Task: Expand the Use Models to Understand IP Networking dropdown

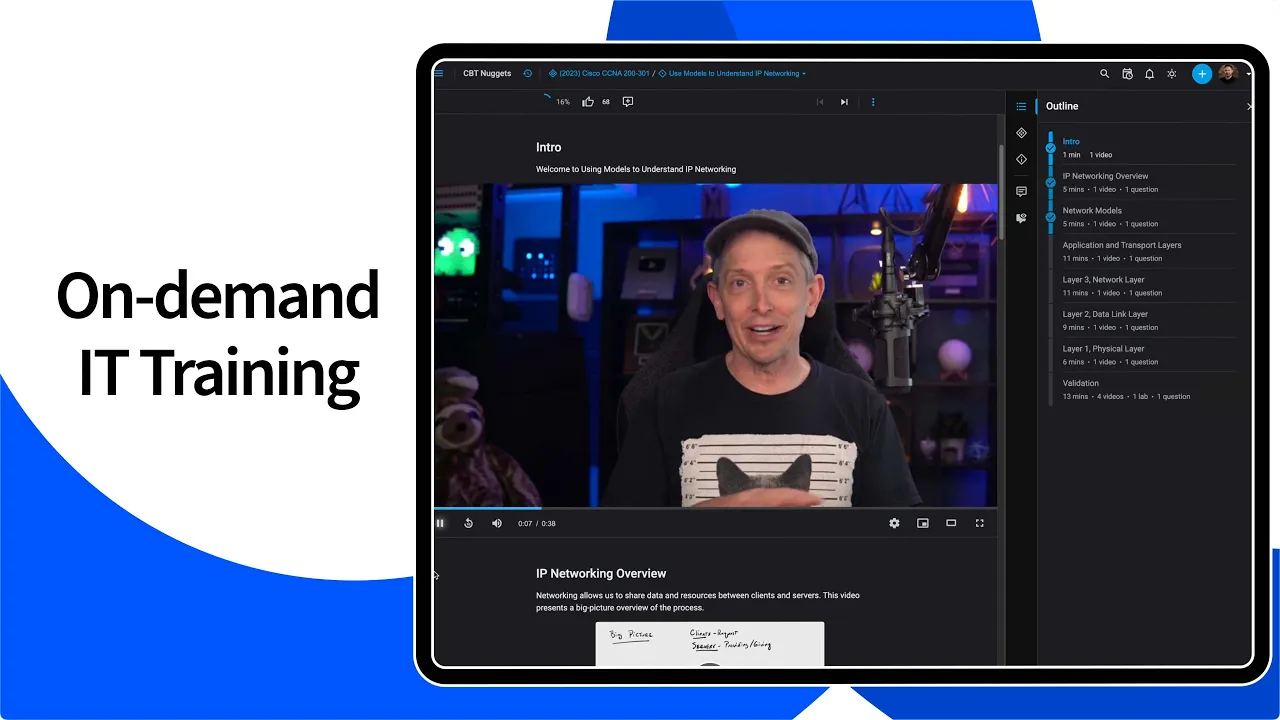Action: [732, 73]
